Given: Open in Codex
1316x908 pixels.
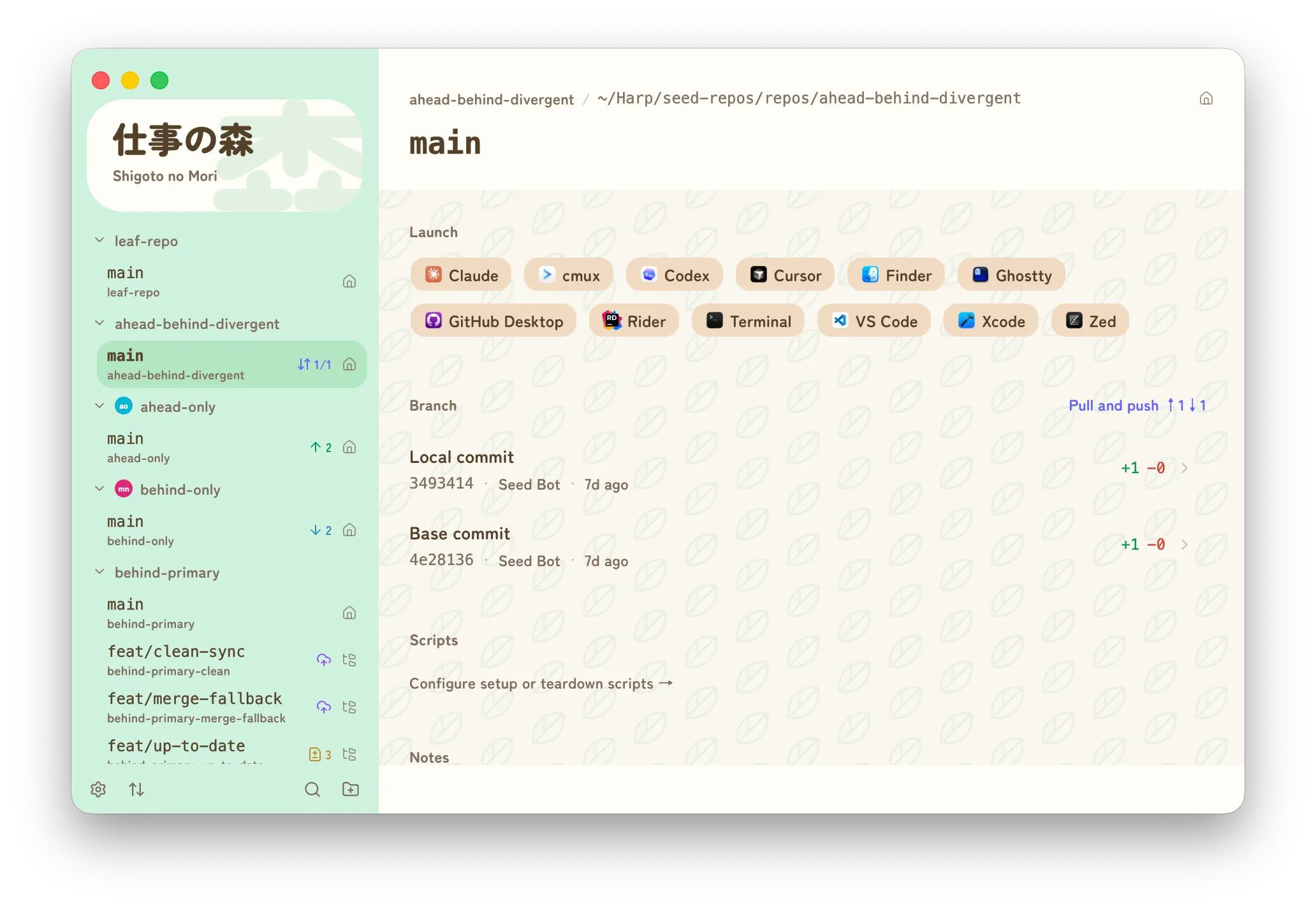Looking at the screenshot, I should click(x=675, y=275).
